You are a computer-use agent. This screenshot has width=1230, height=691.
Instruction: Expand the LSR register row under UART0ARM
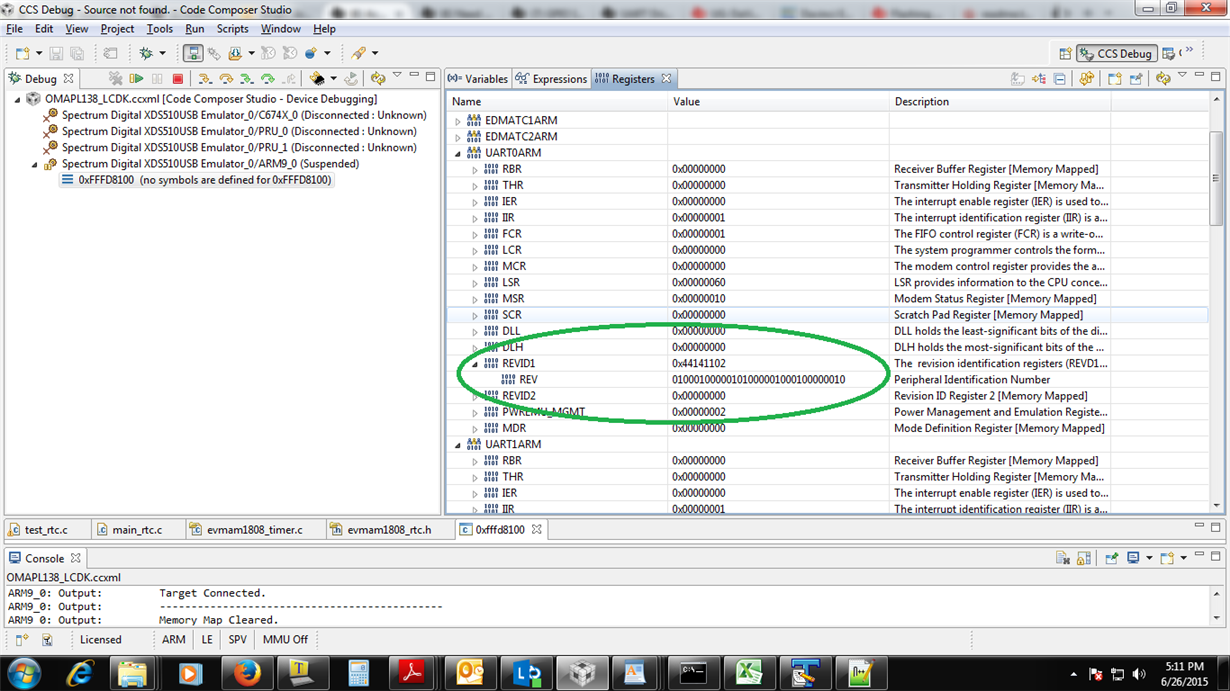(x=475, y=283)
